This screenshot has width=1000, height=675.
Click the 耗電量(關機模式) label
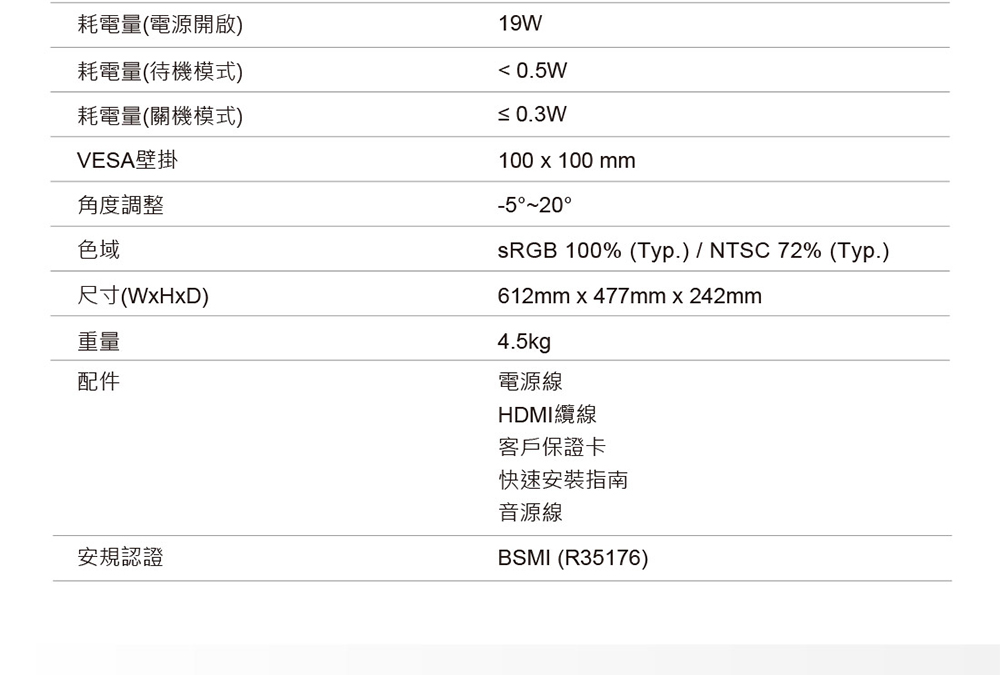coord(159,116)
